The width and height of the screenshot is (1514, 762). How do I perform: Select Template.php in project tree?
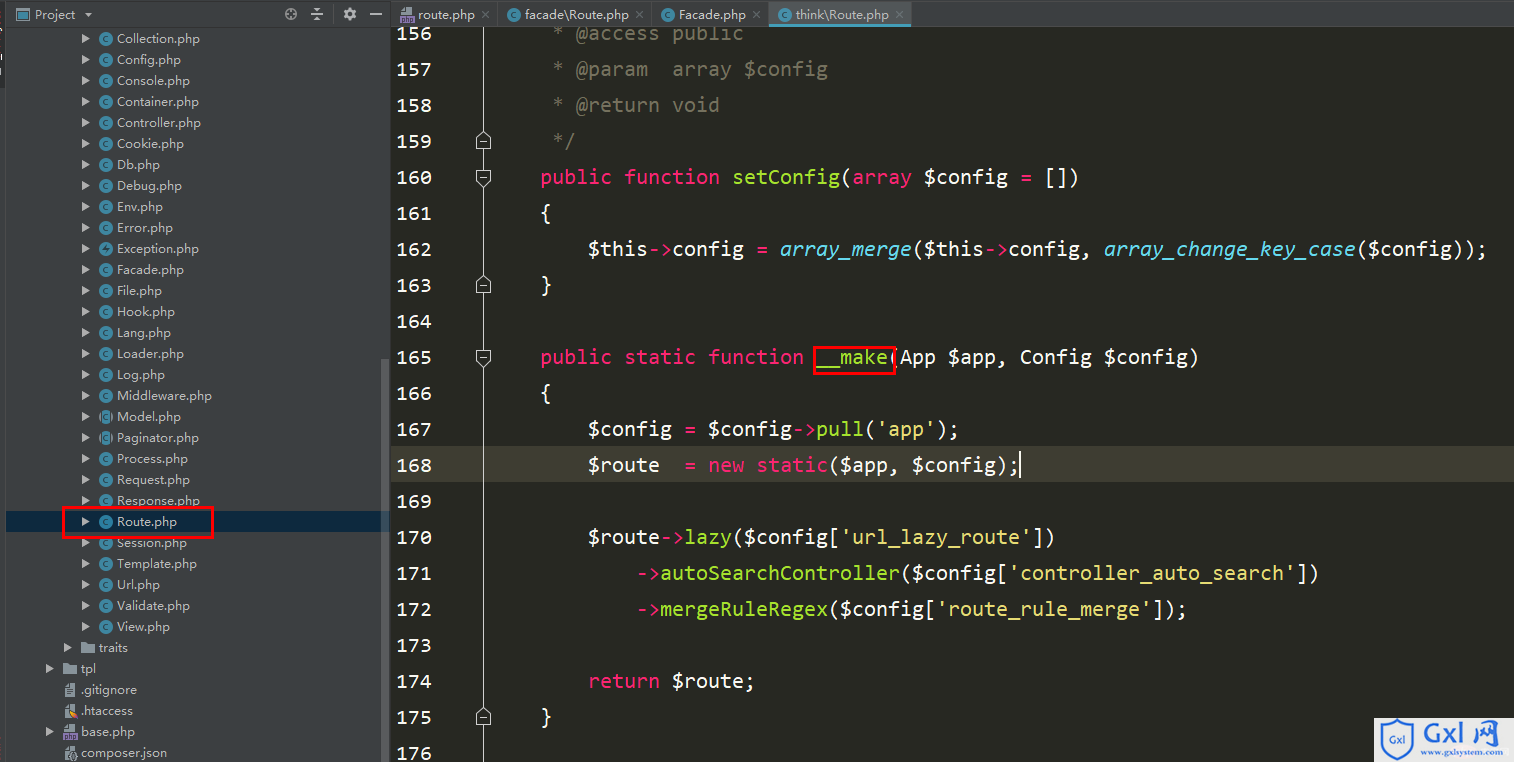pos(157,564)
